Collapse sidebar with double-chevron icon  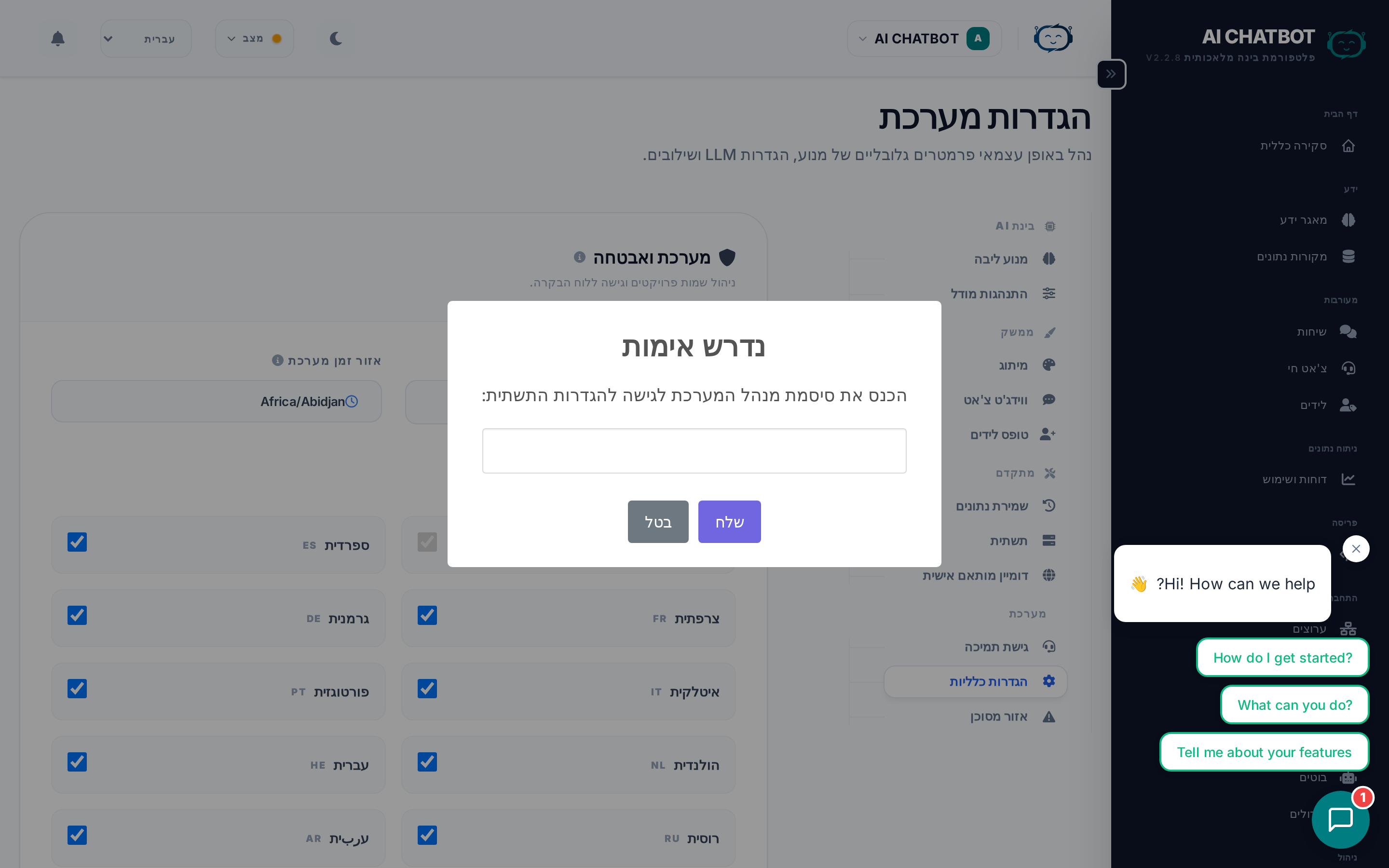point(1111,74)
